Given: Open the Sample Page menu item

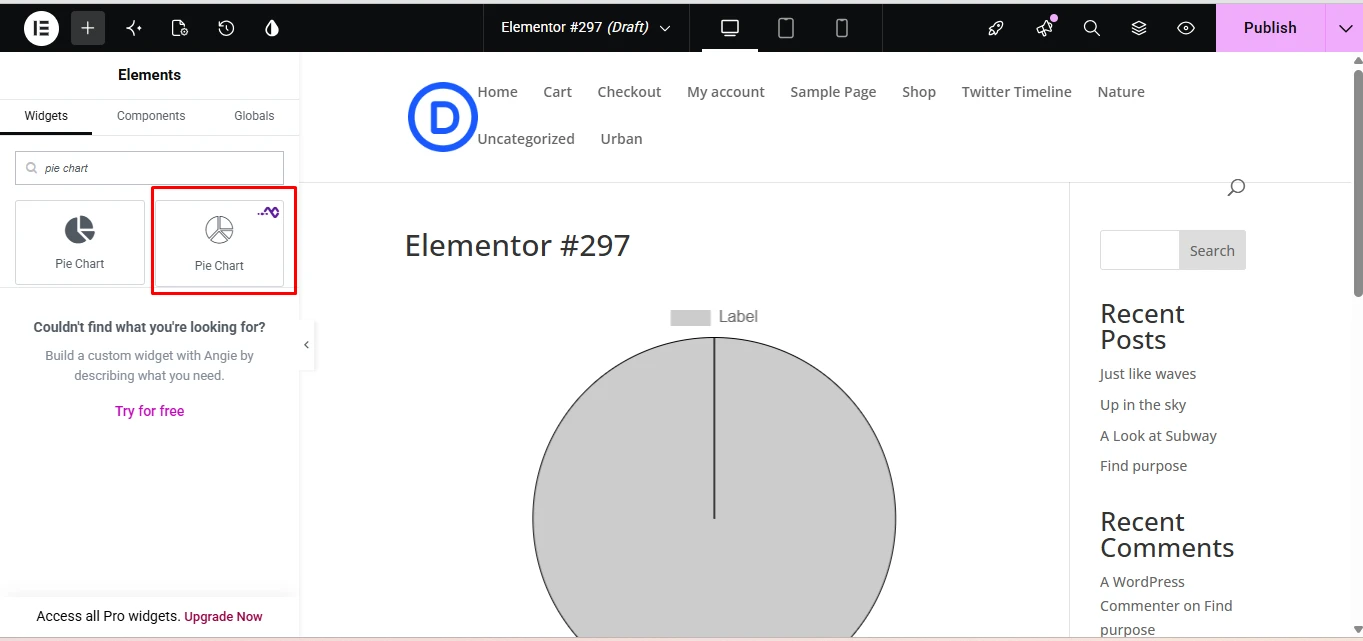Looking at the screenshot, I should 833,92.
